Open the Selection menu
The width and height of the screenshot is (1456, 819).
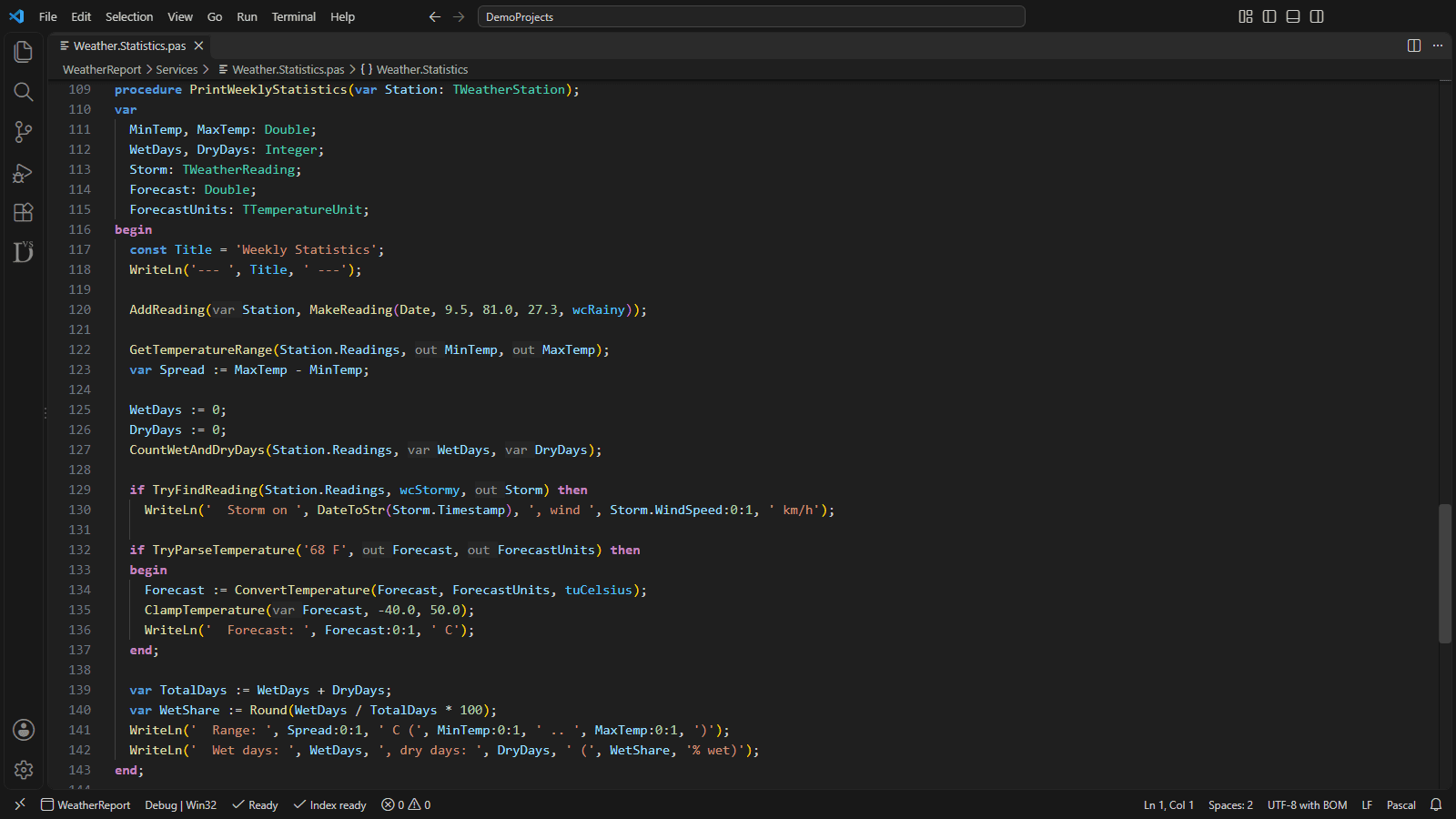pos(129,16)
